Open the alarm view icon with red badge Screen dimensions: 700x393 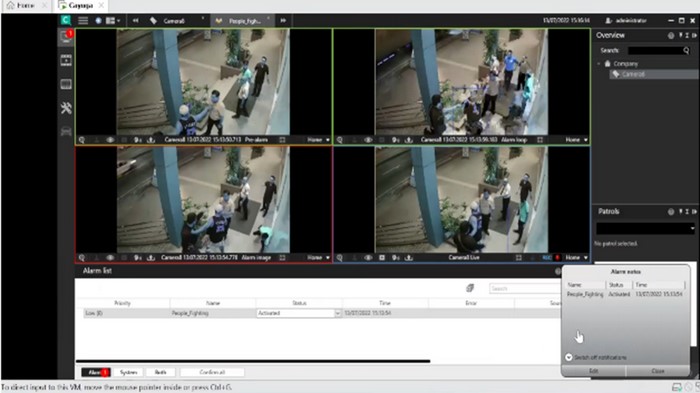[67, 37]
